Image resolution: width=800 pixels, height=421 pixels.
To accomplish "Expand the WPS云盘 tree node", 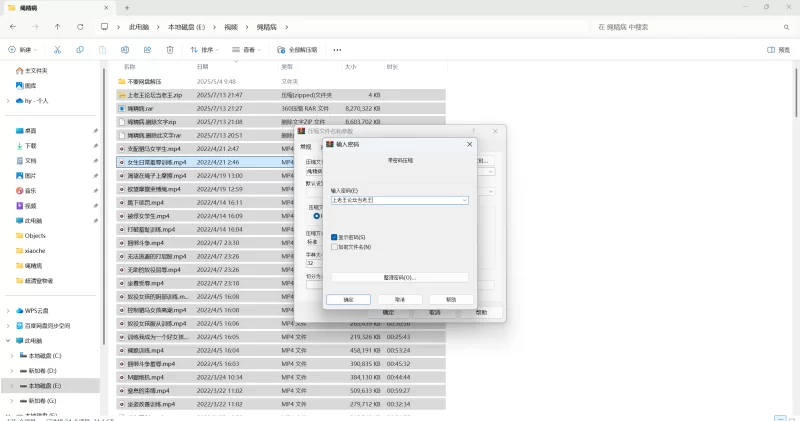I will [8, 311].
